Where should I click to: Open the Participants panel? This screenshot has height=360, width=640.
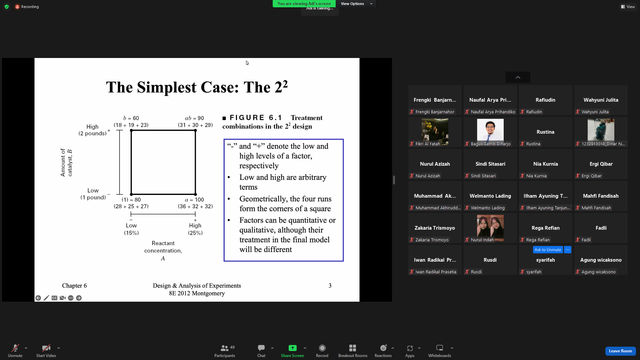pos(224,350)
